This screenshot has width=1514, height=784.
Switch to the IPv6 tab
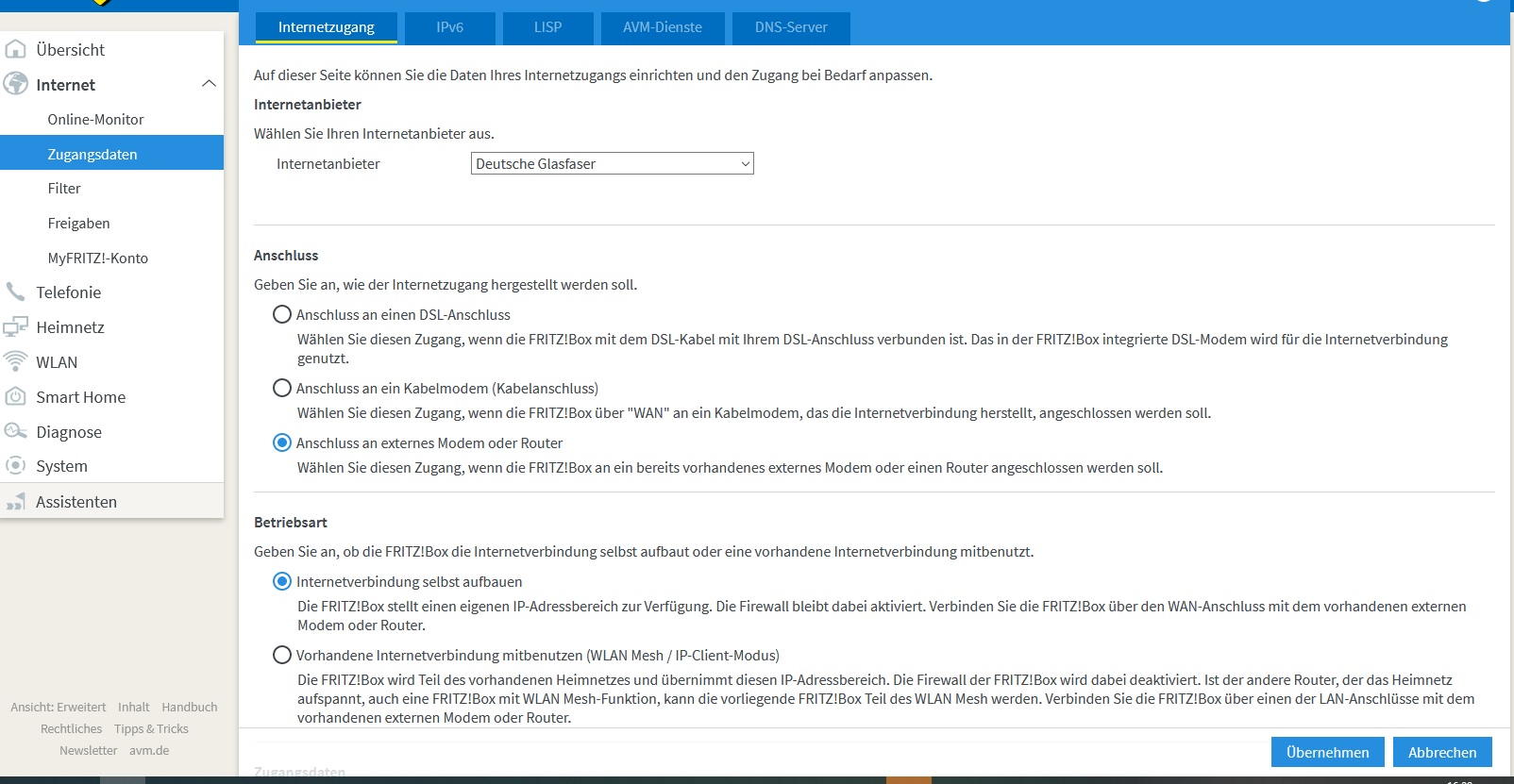pyautogui.click(x=450, y=27)
